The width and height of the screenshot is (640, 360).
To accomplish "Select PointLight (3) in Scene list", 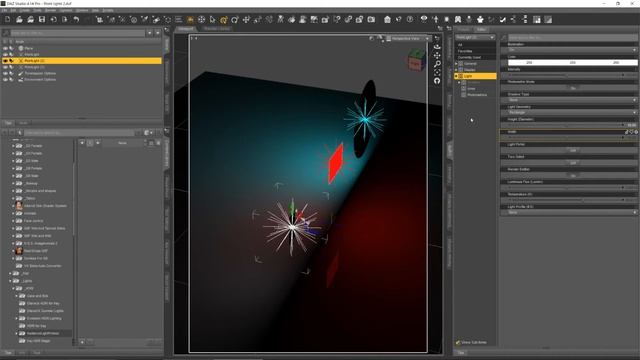I will coord(34,67).
